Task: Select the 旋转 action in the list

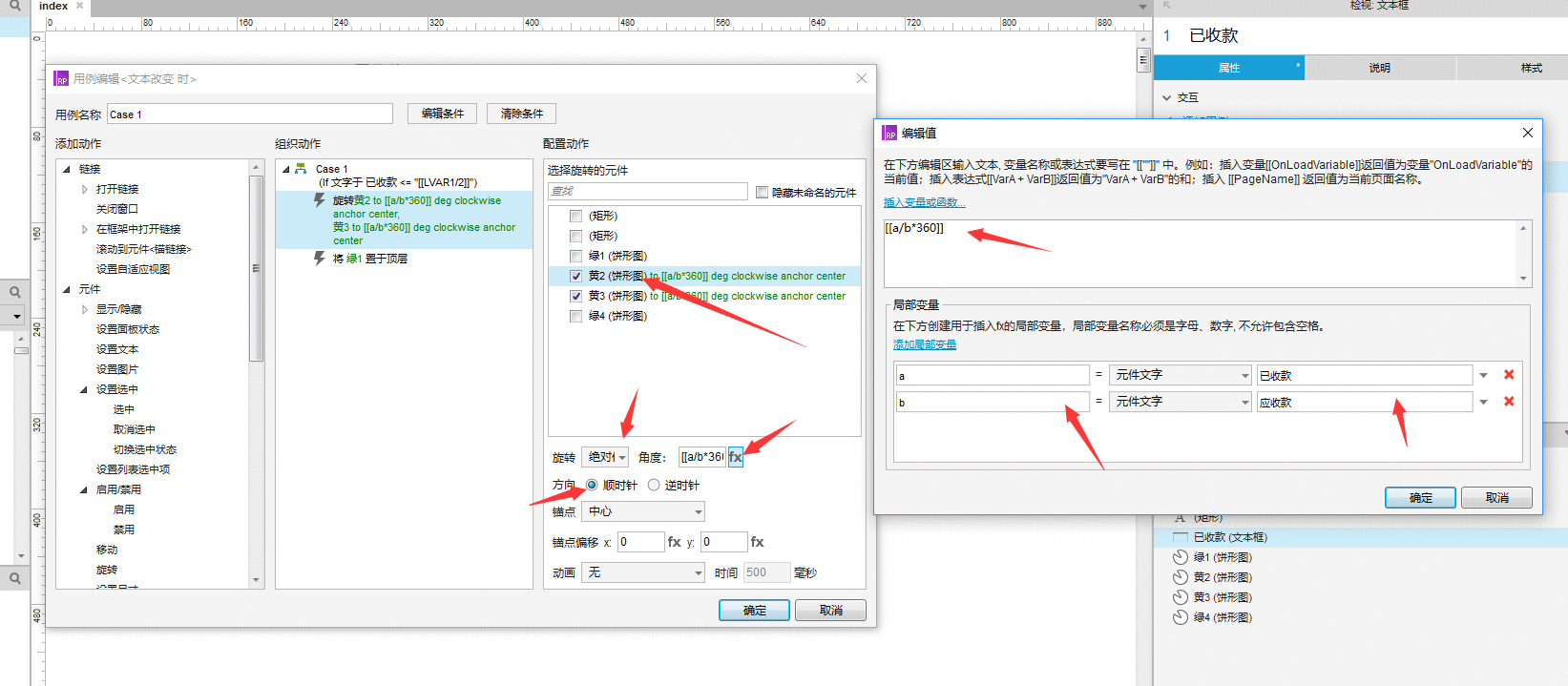Action: [107, 570]
